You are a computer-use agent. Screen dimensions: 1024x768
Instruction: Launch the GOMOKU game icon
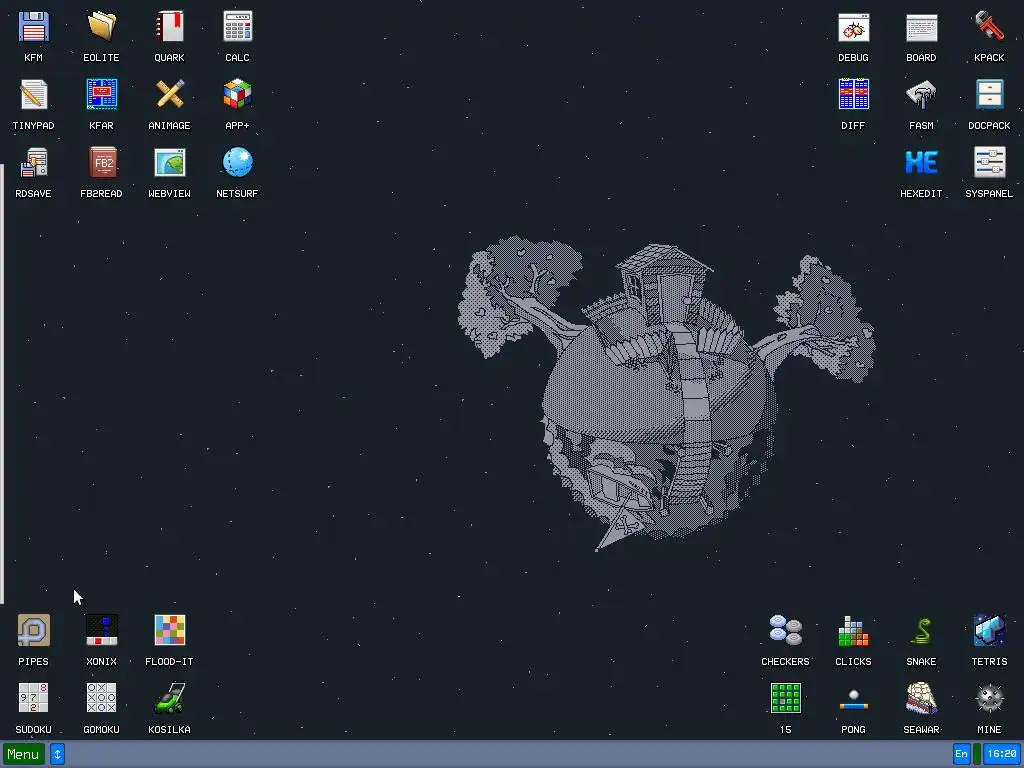(x=101, y=699)
